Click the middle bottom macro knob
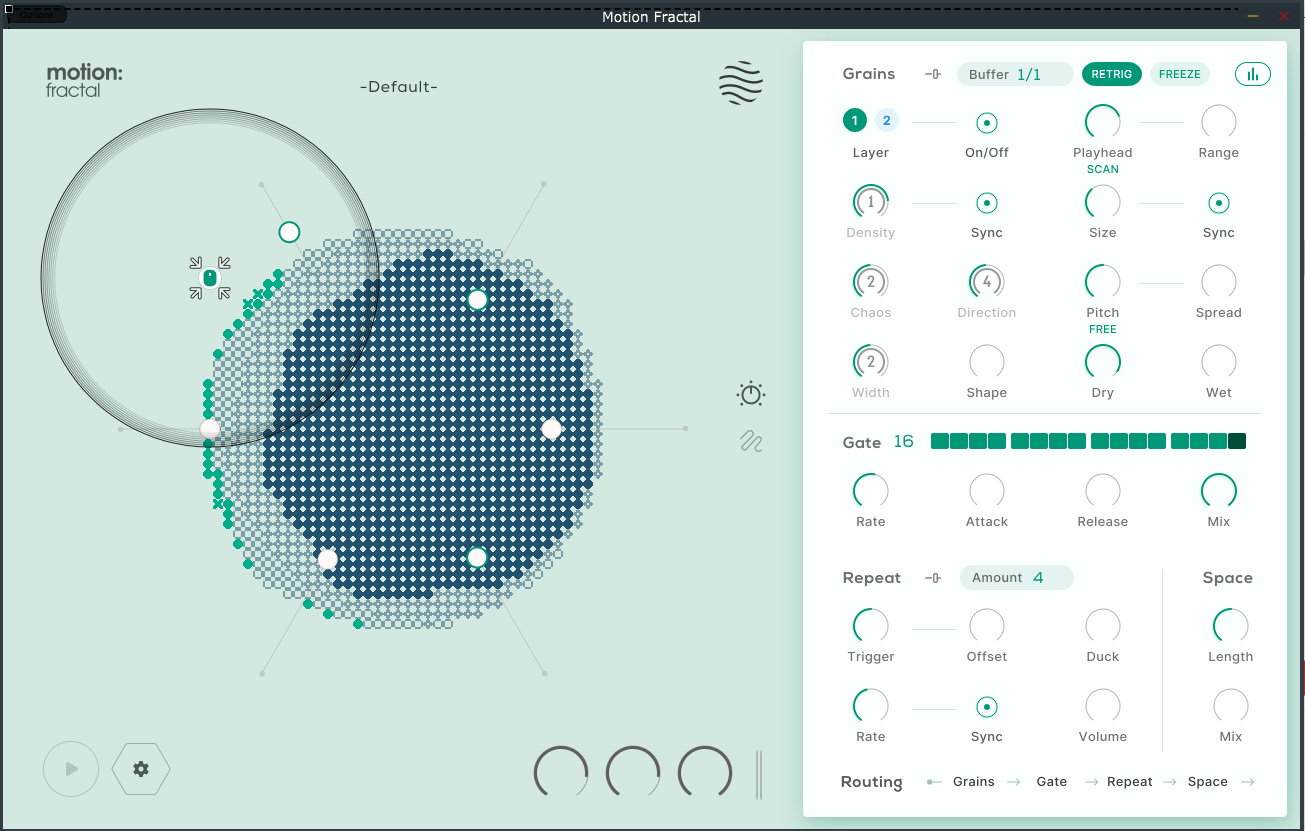Viewport: 1305px width, 831px height. tap(633, 773)
